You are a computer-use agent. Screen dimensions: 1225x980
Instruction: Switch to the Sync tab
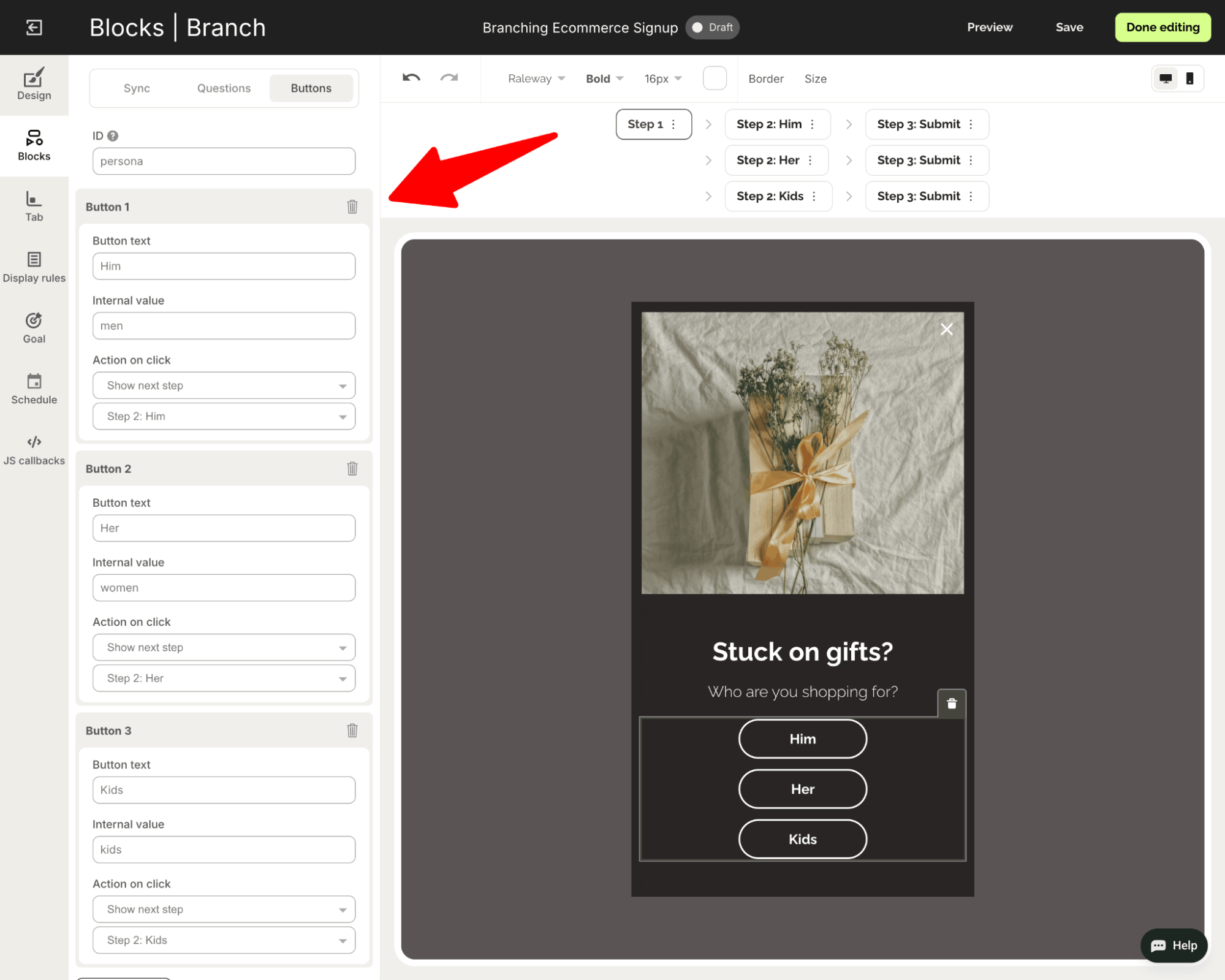tap(137, 88)
